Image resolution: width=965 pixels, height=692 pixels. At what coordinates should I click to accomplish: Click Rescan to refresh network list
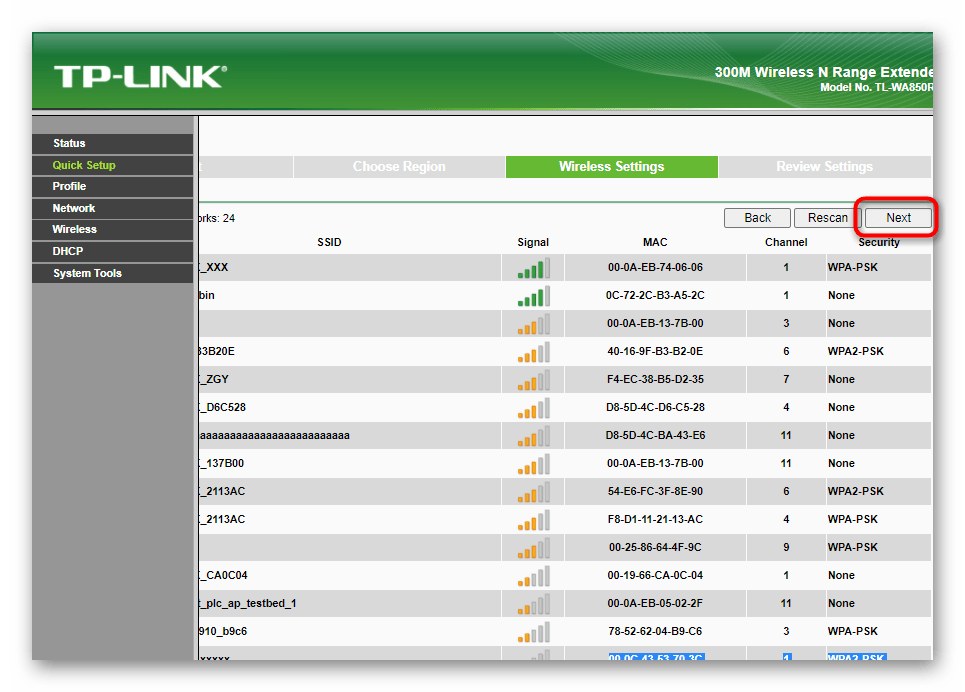(x=827, y=218)
